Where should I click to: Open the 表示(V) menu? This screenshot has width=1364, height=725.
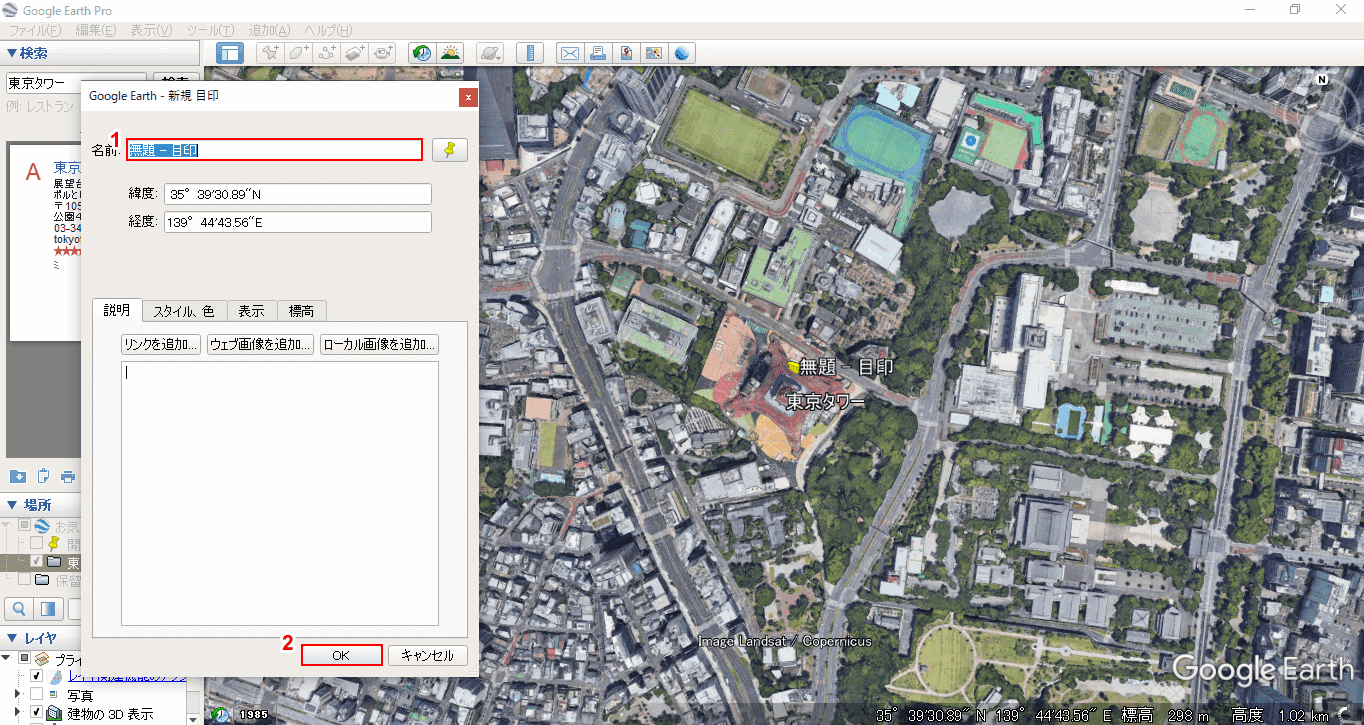click(x=150, y=30)
